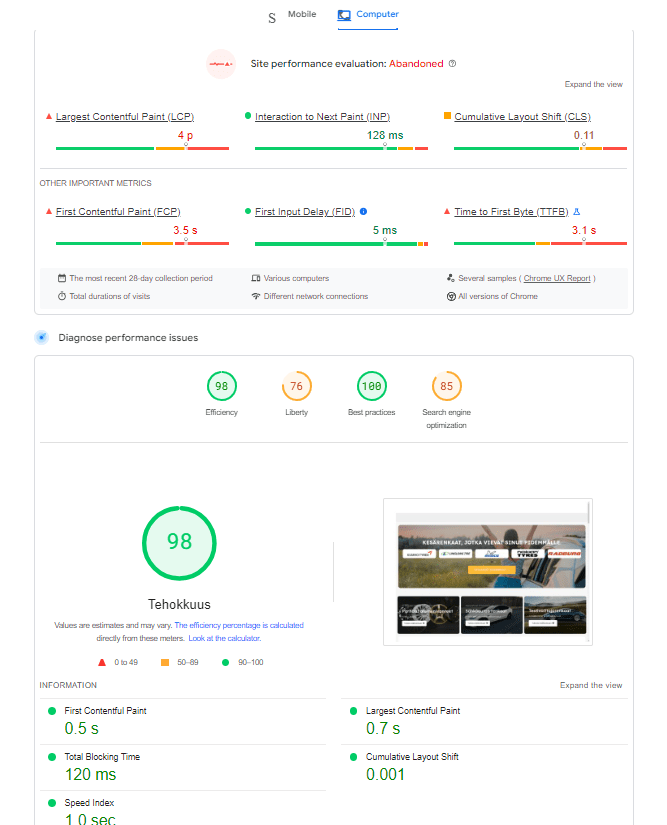667x825 pixels.
Task: Open First Input Delay (FID) link
Action: [305, 212]
